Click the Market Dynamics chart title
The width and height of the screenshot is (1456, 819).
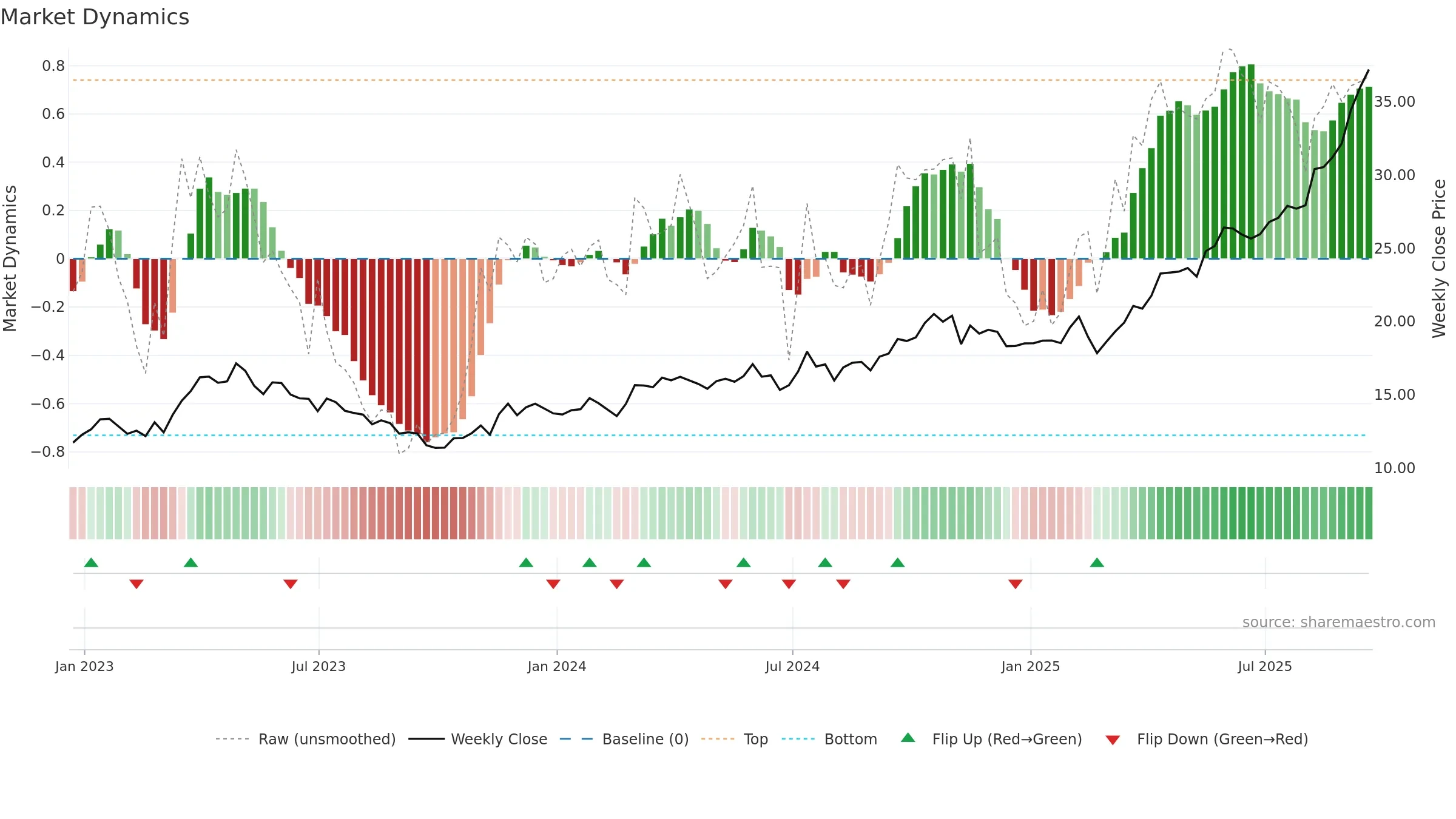coord(95,17)
